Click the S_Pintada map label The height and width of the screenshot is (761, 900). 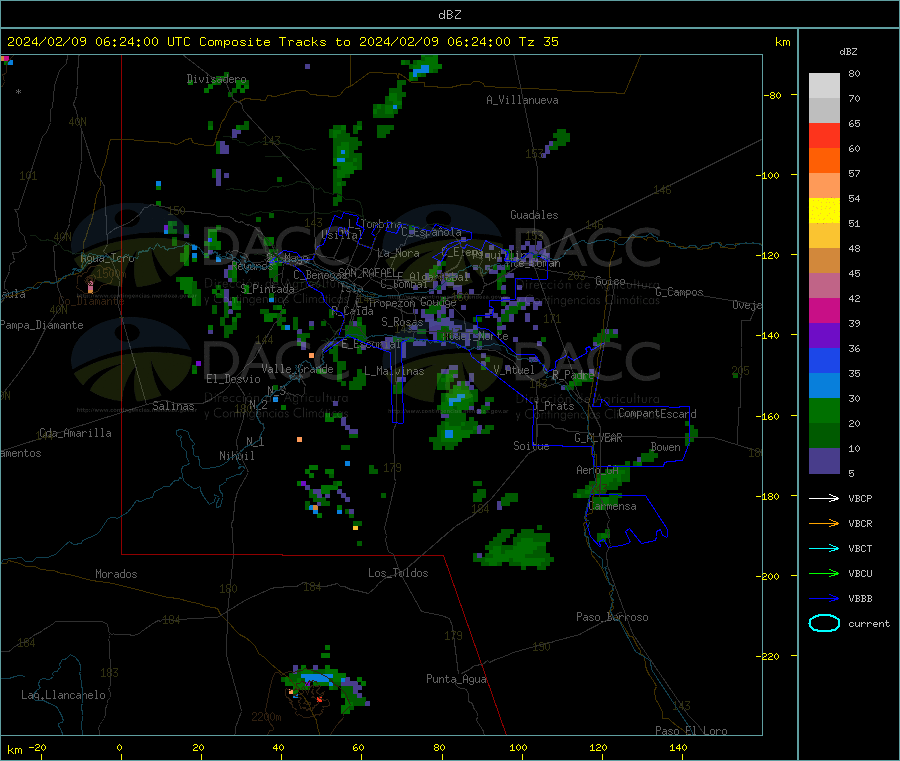(267, 289)
